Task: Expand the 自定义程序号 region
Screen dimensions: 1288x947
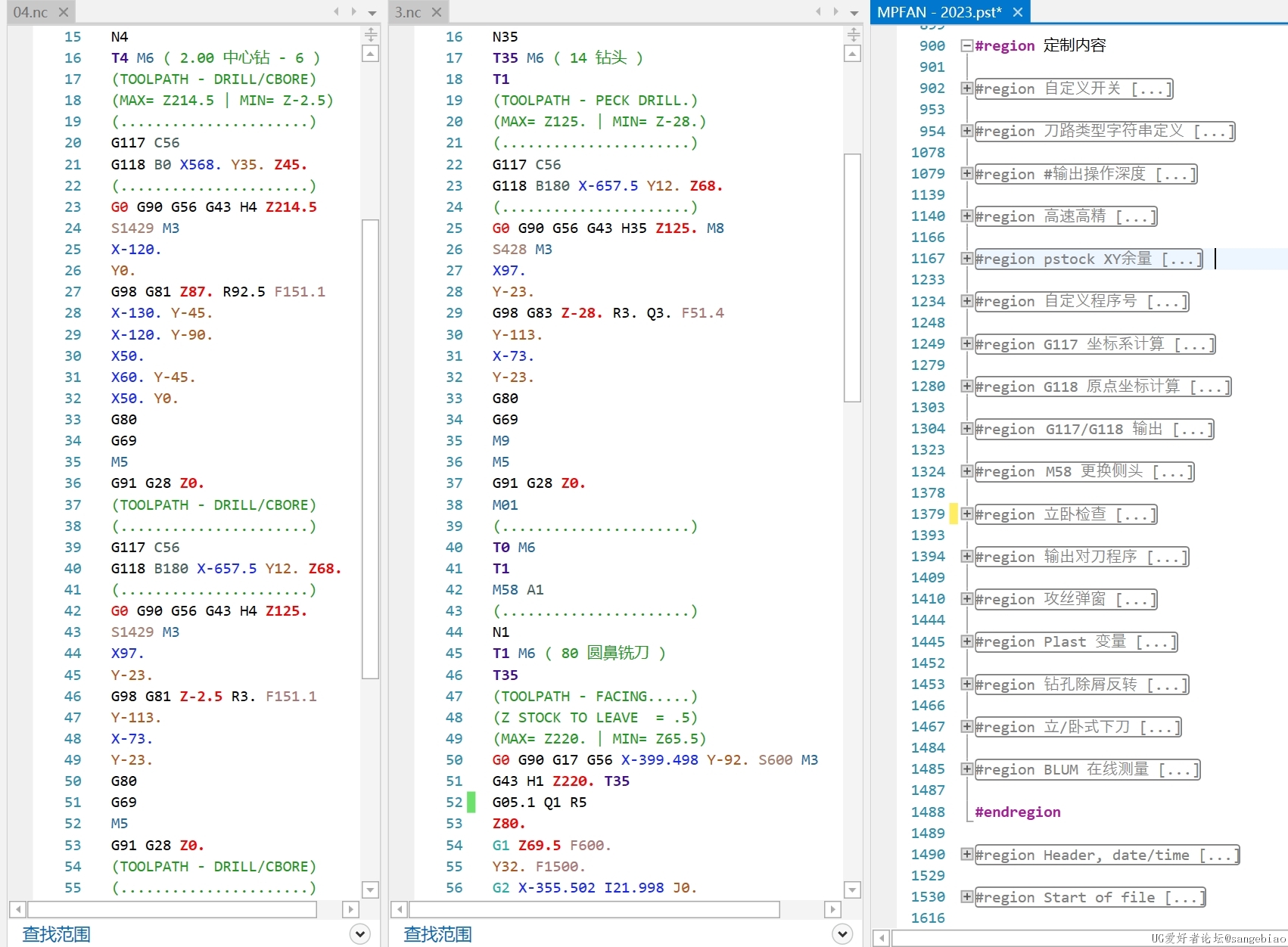Action: coord(966,301)
